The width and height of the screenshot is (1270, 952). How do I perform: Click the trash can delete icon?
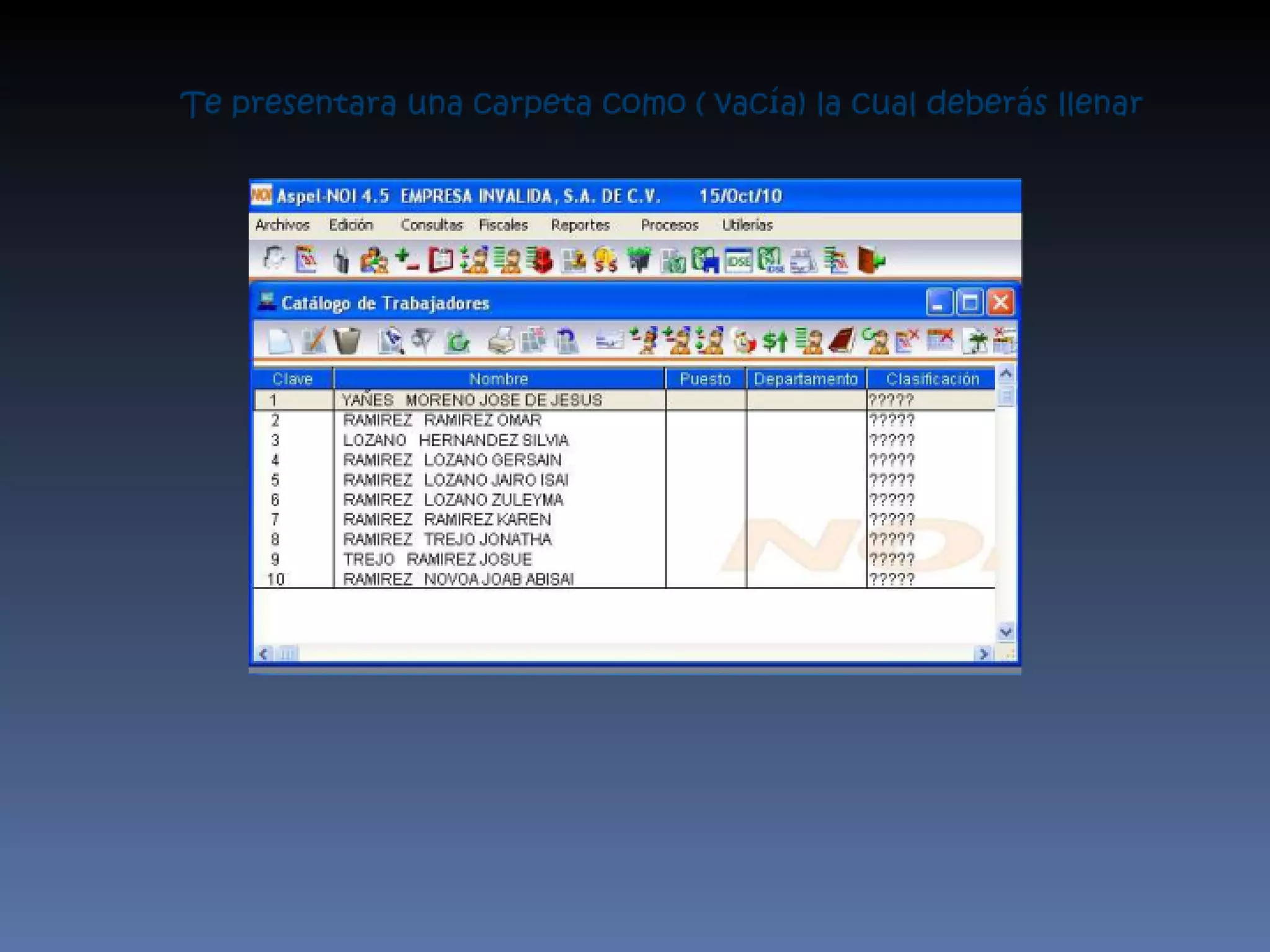click(347, 341)
